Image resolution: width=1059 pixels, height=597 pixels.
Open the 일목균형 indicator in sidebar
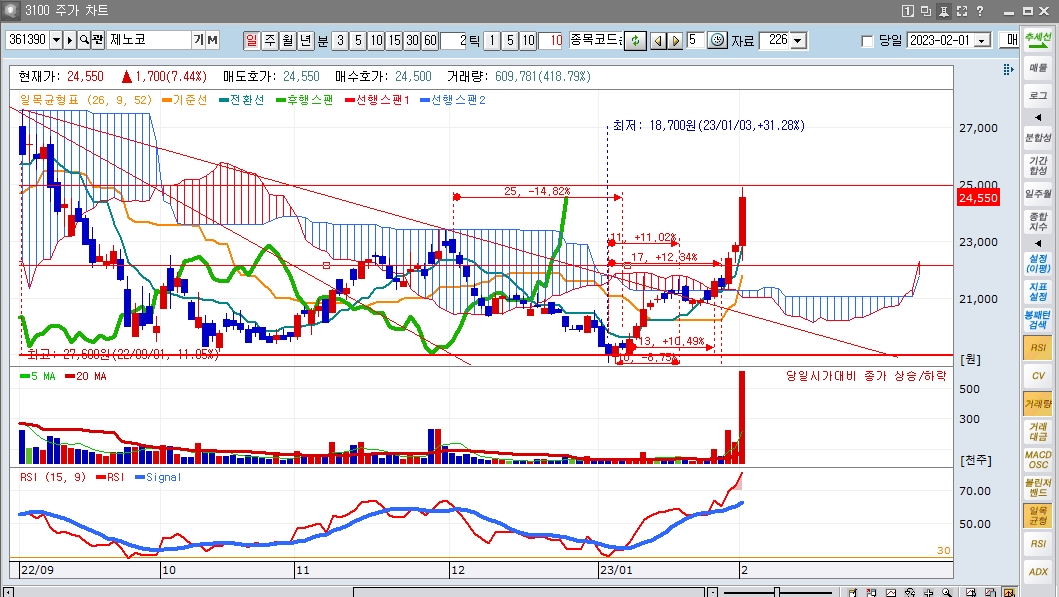tap(1038, 515)
